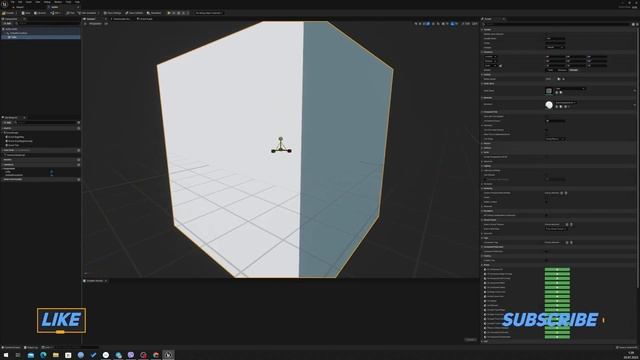Open the debug object selection dropdown
The width and height of the screenshot is (640, 360).
[209, 13]
